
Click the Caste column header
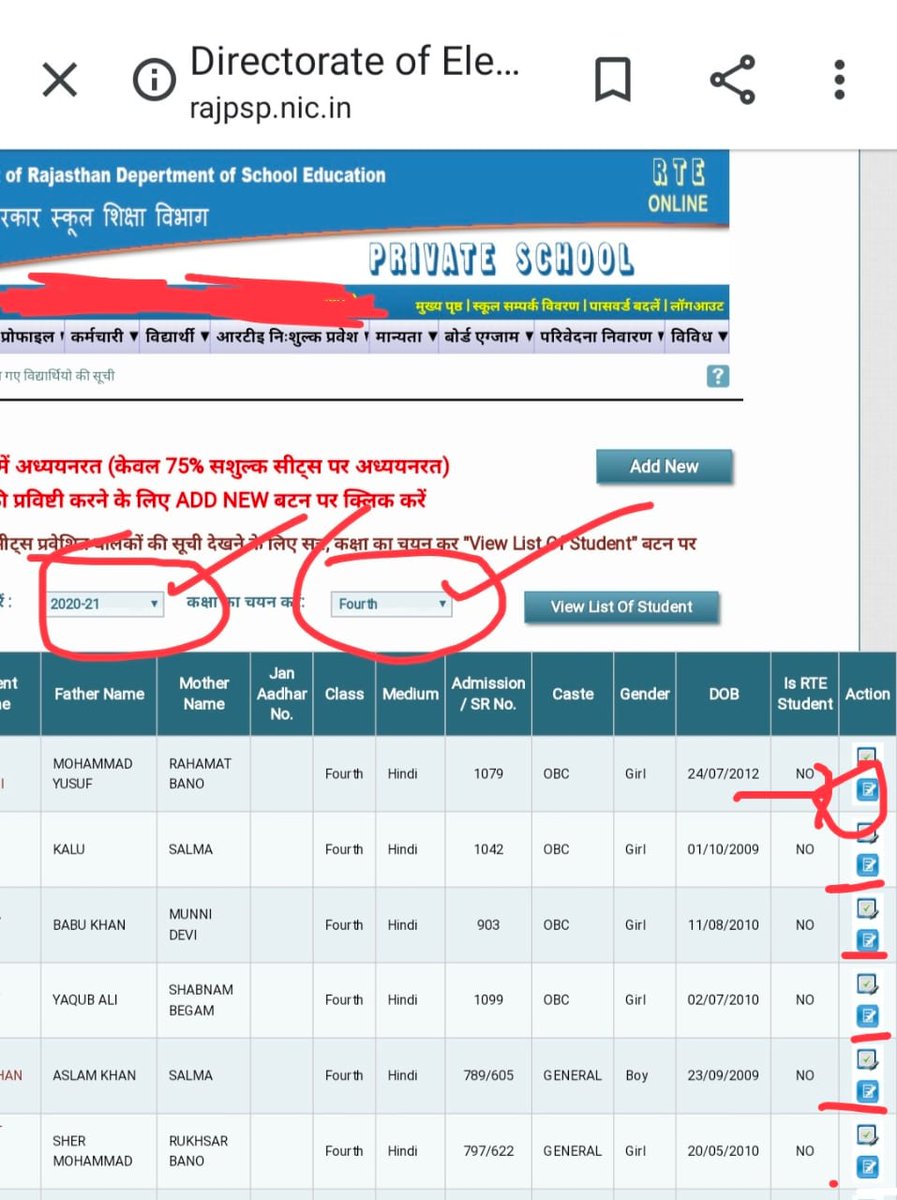click(x=572, y=694)
